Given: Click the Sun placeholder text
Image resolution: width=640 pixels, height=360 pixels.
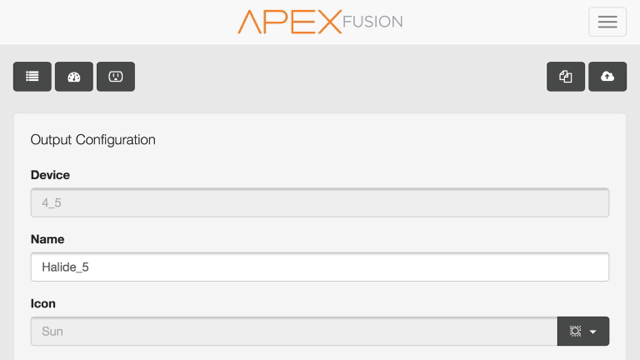Looking at the screenshot, I should (x=52, y=331).
